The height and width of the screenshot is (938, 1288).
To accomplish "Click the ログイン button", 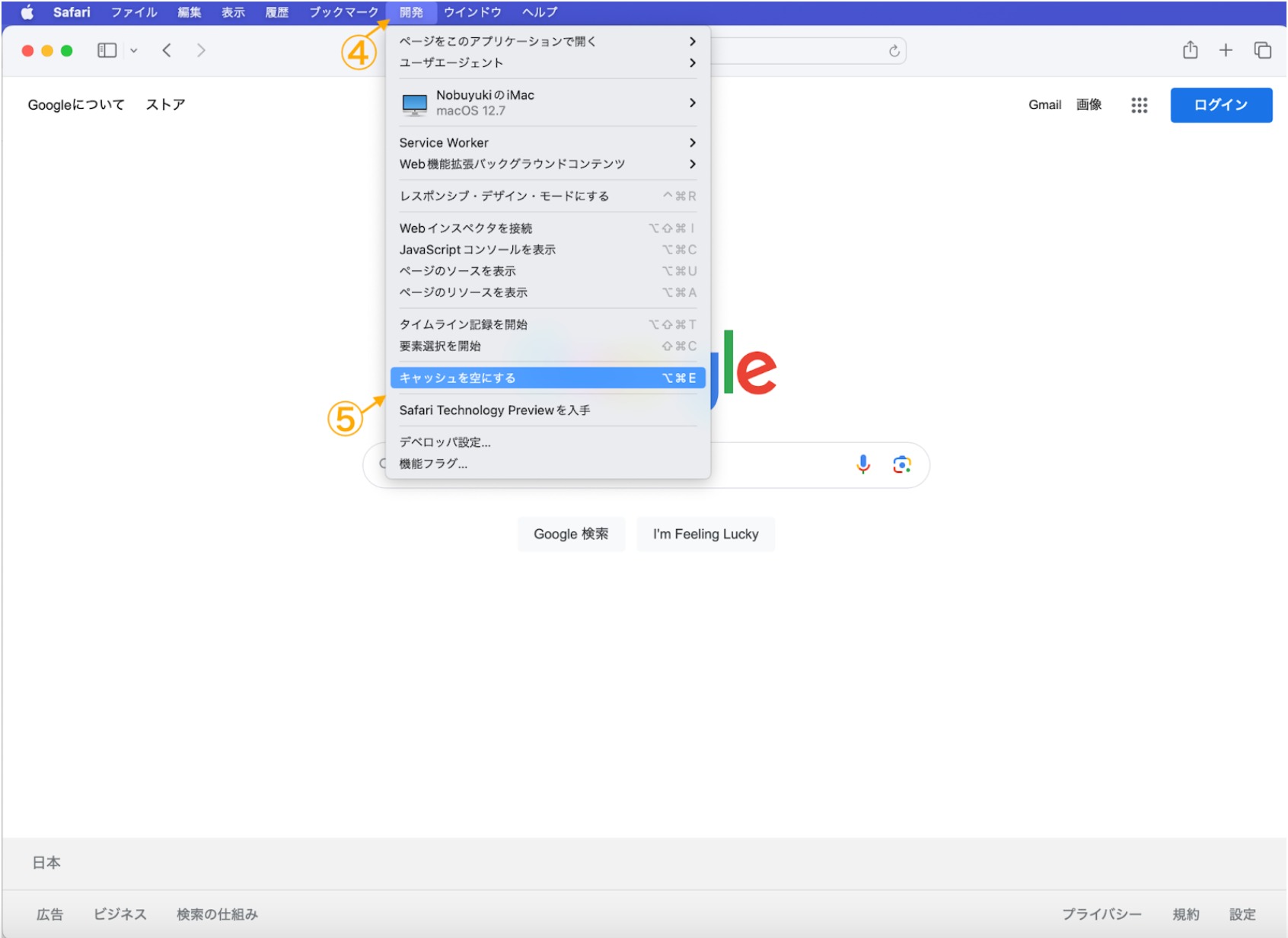I will [x=1221, y=105].
